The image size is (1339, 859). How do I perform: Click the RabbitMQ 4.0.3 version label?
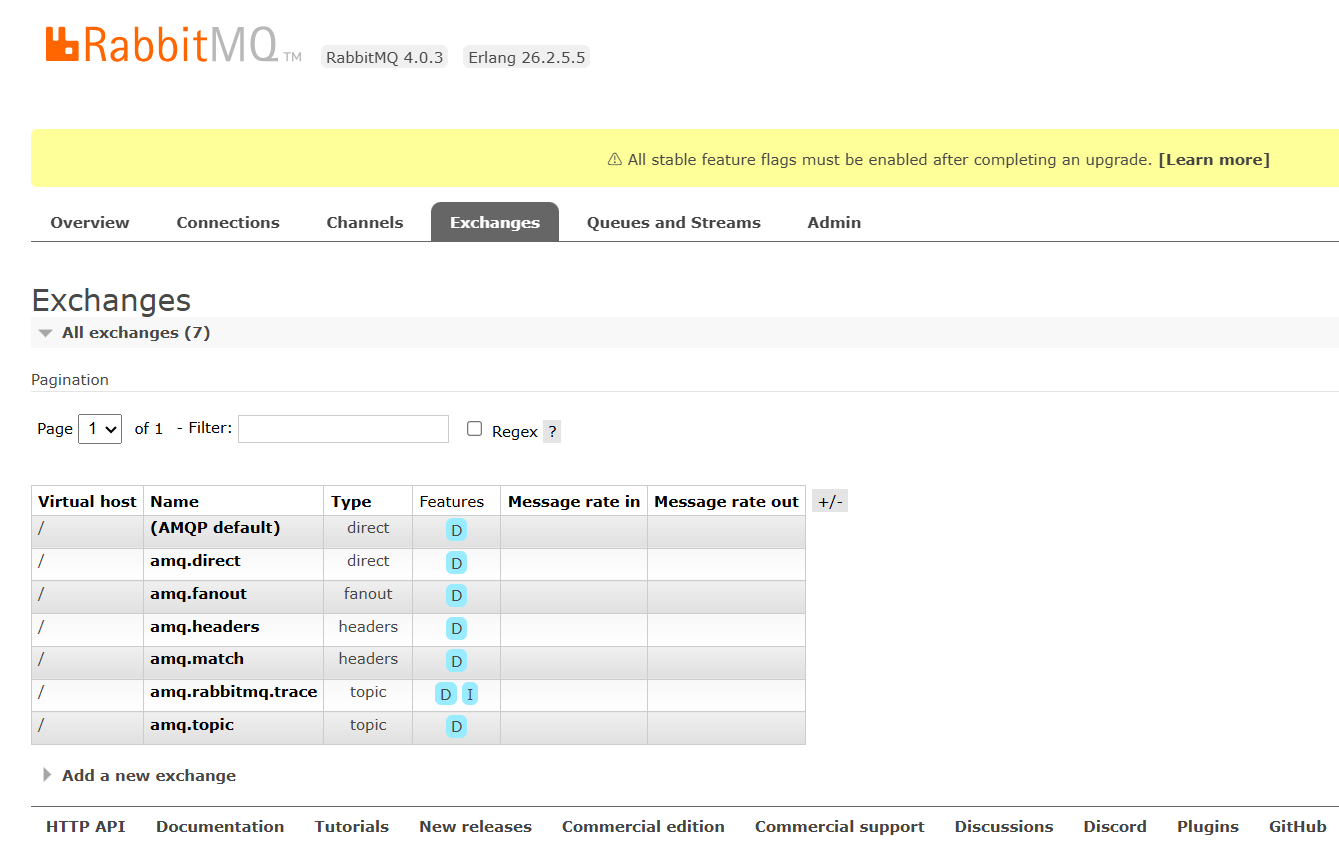pyautogui.click(x=385, y=57)
